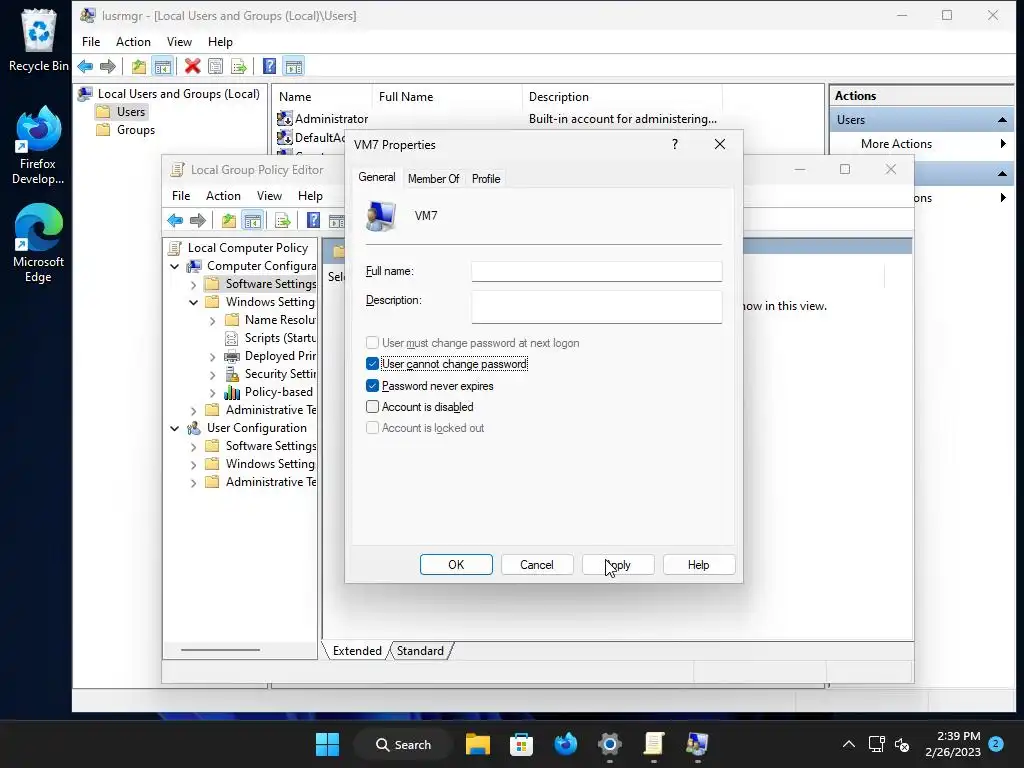
Task: Toggle console tree icon in Group Policy Editor
Action: tap(252, 221)
